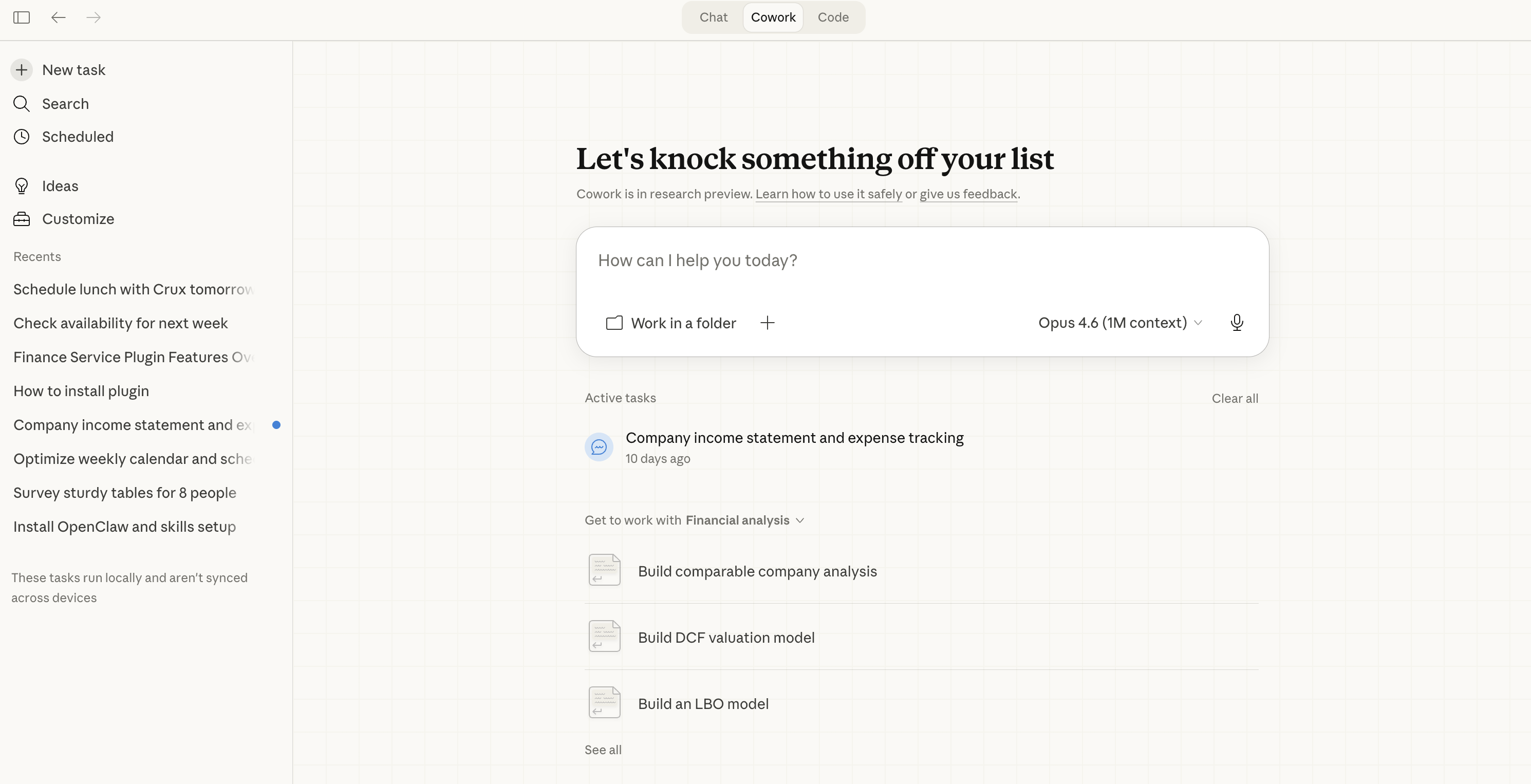
Task: Open Learn how to use it safely link
Action: (x=829, y=194)
